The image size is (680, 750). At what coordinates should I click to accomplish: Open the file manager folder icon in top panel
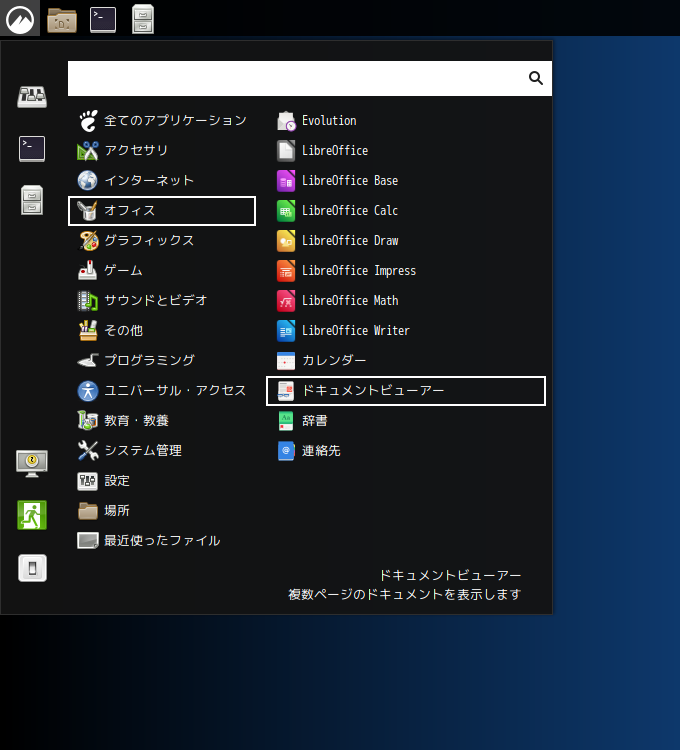[x=62, y=20]
